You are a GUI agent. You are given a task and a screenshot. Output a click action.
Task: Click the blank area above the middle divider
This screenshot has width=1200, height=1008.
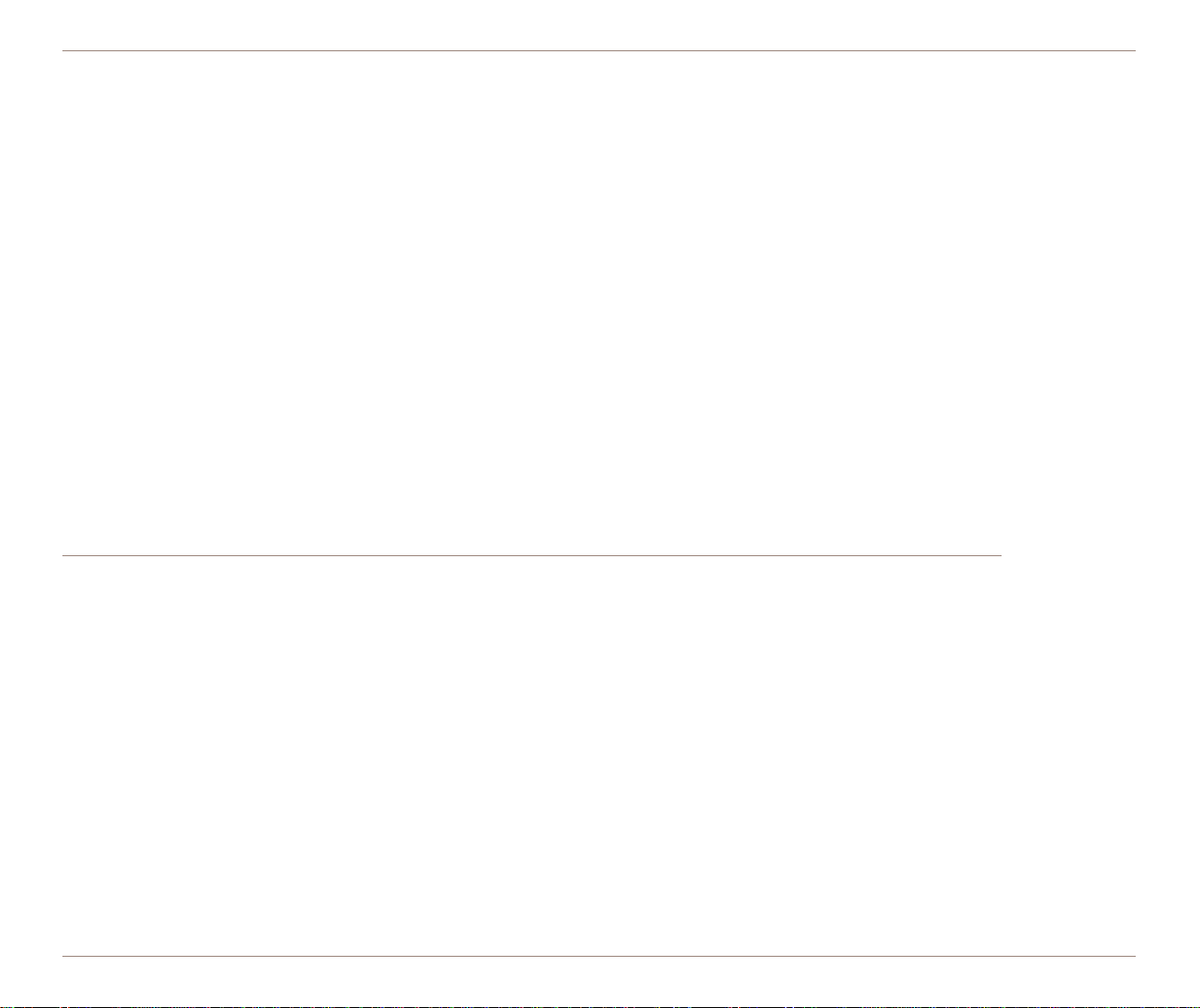599,303
